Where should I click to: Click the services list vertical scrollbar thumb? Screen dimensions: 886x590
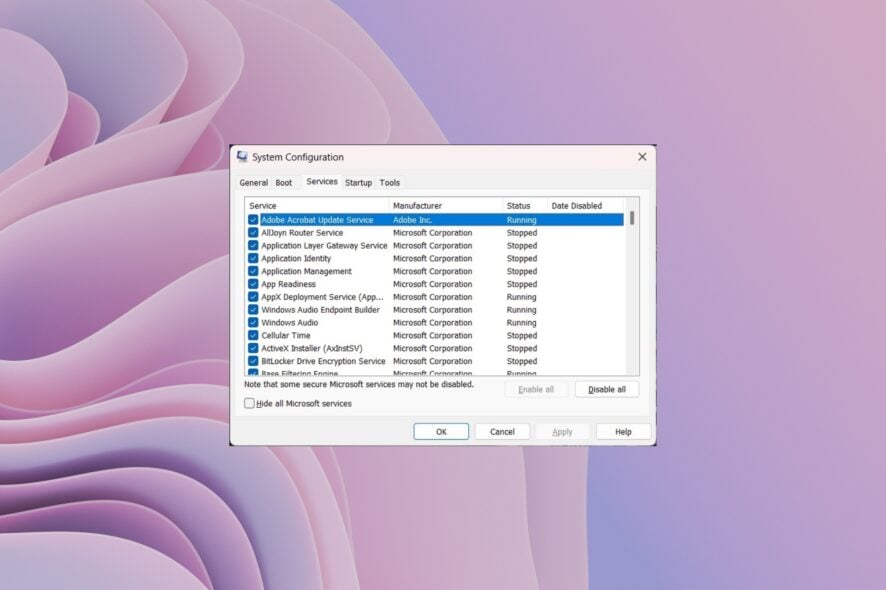click(632, 218)
